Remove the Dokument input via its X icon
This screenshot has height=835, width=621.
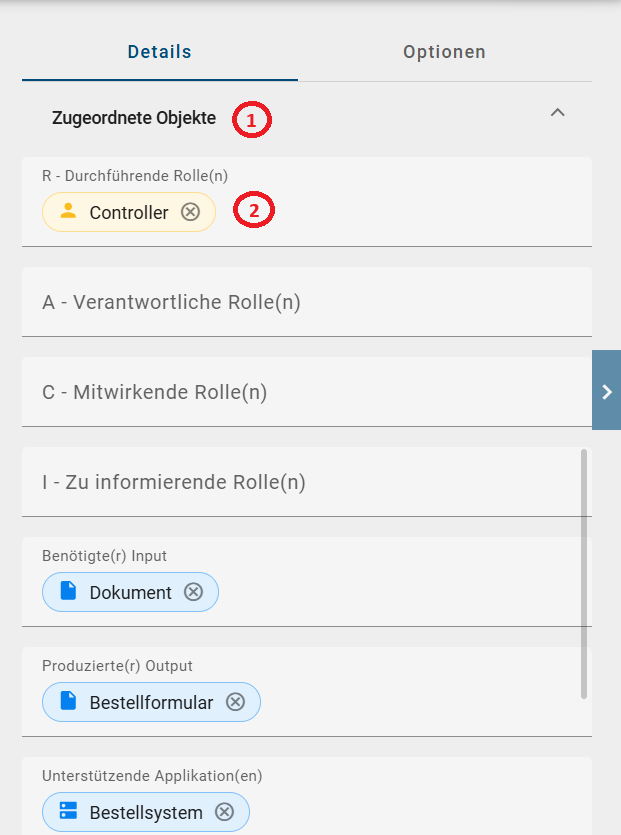[x=194, y=592]
